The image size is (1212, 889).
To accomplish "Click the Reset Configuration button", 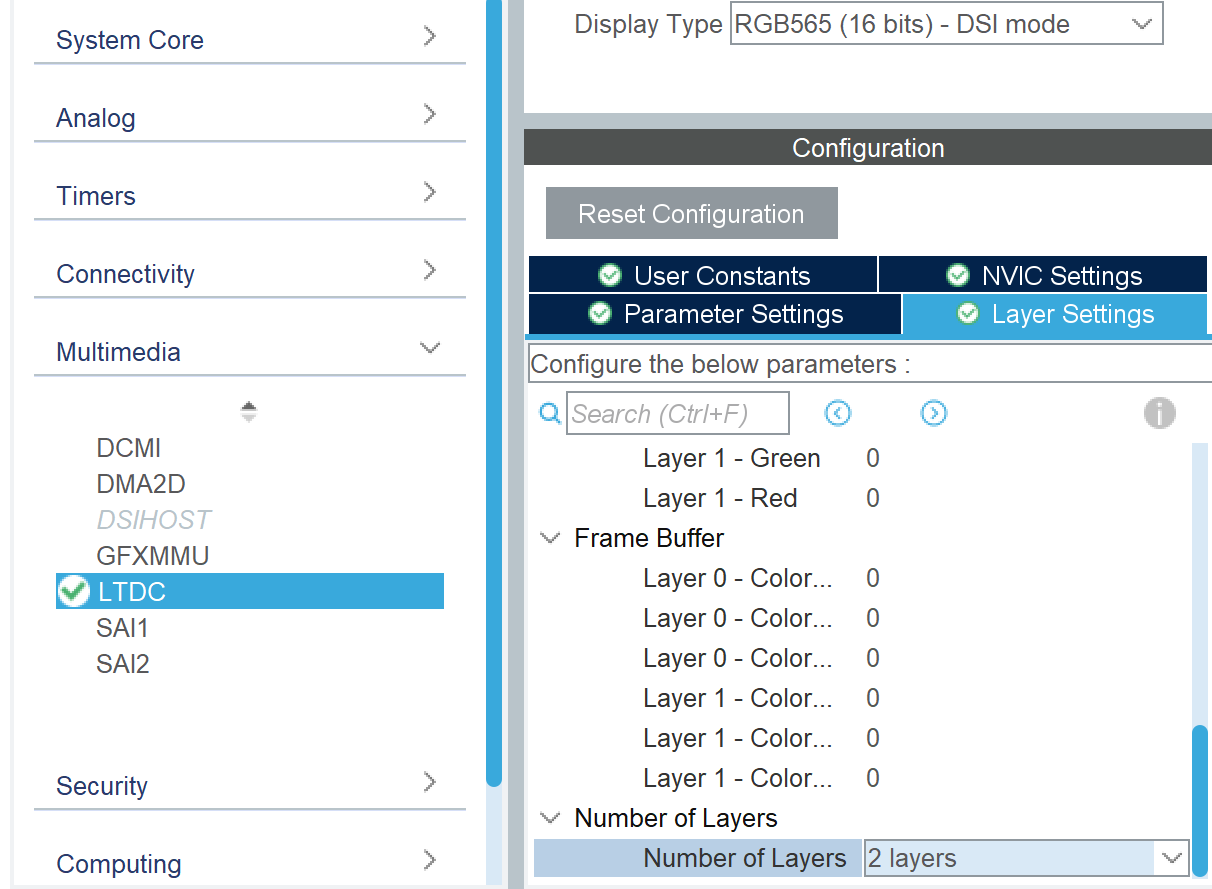I will (x=691, y=213).
